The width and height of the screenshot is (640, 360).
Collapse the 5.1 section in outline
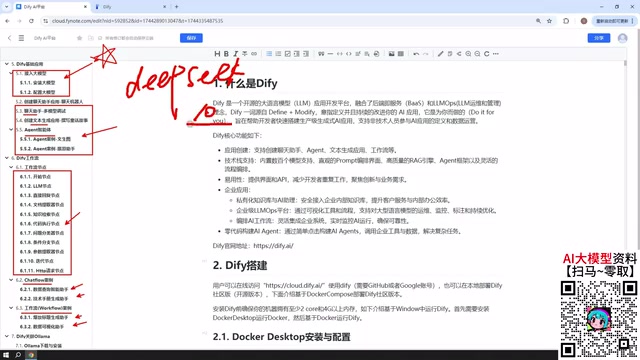[x=11, y=73]
